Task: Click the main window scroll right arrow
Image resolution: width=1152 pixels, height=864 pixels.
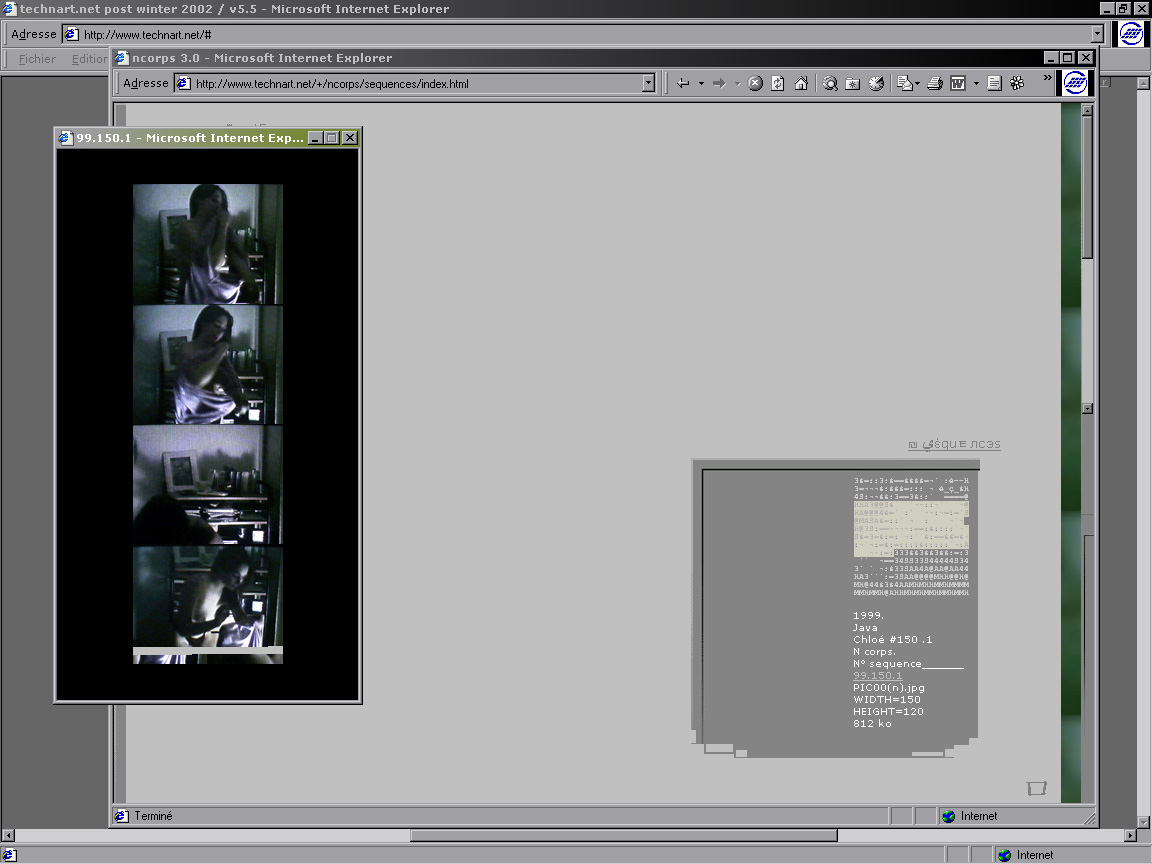Action: click(x=1131, y=835)
